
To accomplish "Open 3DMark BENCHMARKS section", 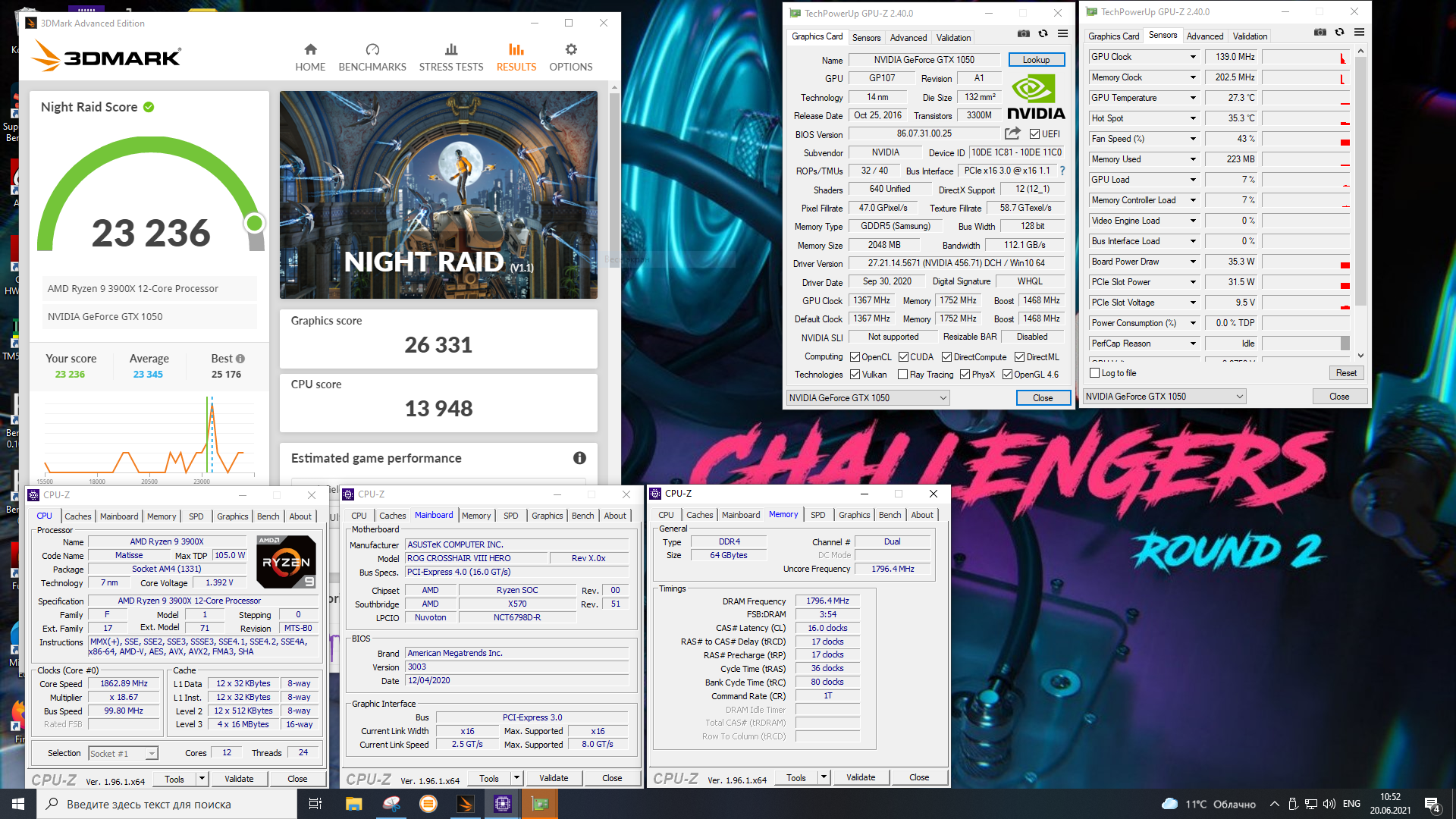I will [x=372, y=58].
